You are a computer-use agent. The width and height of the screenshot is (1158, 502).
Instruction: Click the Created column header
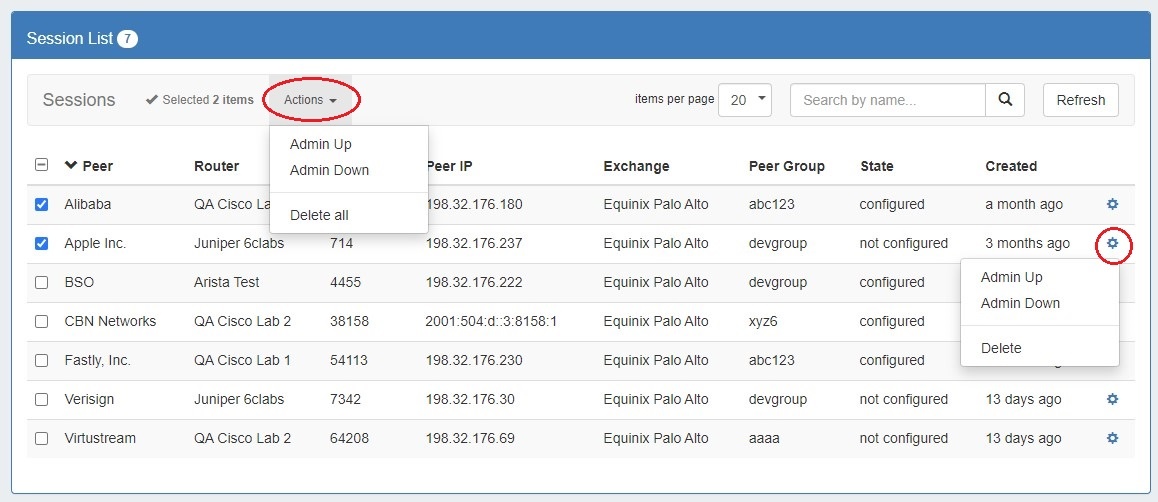coord(1011,166)
